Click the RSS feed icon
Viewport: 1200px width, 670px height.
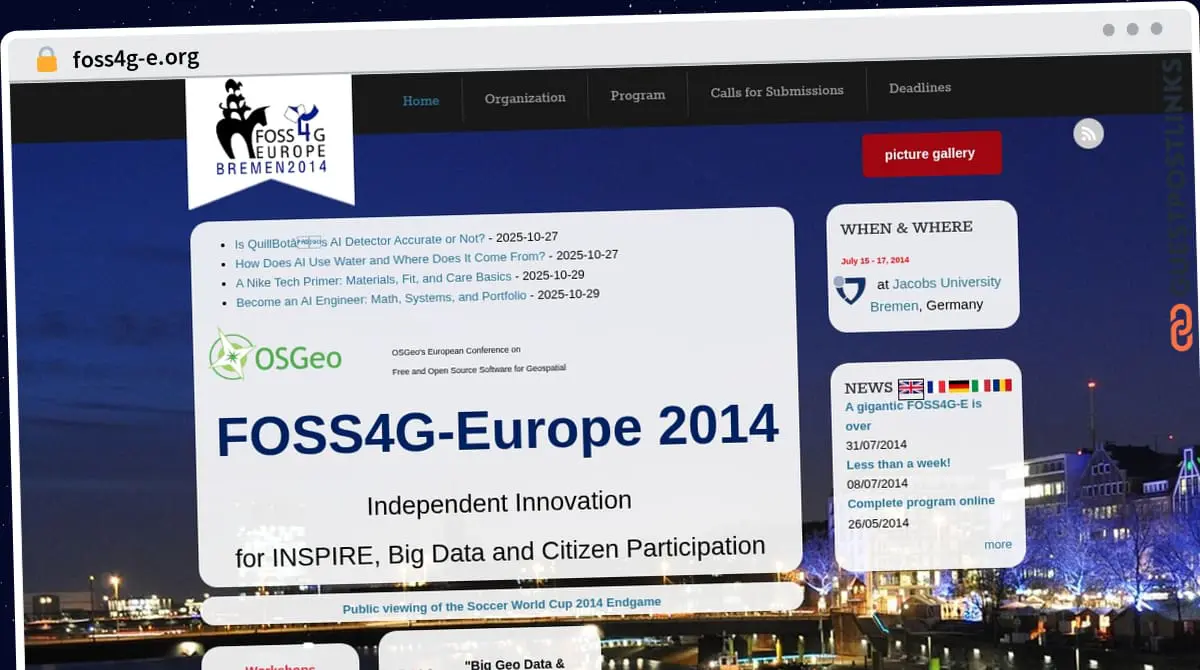[x=1088, y=133]
